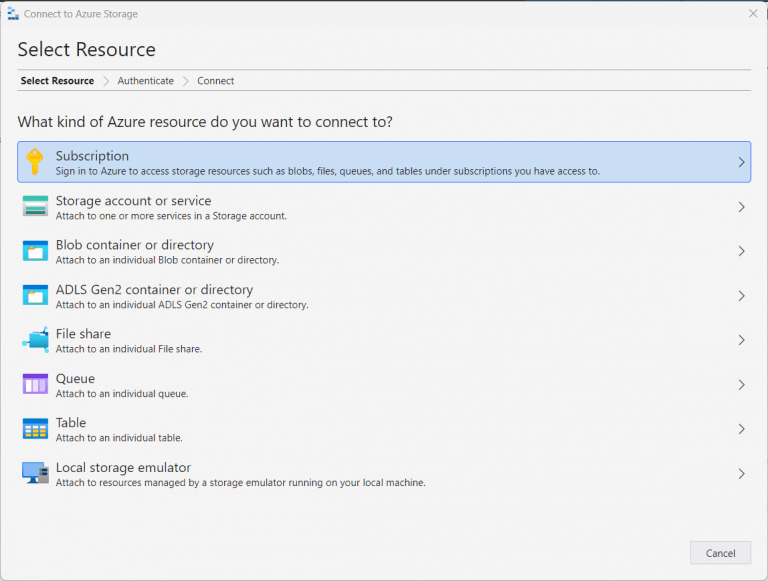Expand the Subscription option chevron
This screenshot has width=768, height=581.
point(741,162)
